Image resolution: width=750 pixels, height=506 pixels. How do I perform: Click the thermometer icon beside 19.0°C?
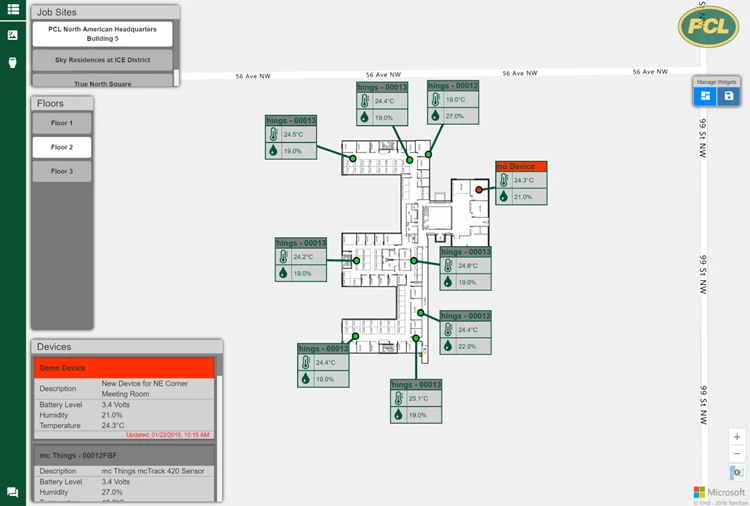click(436, 99)
